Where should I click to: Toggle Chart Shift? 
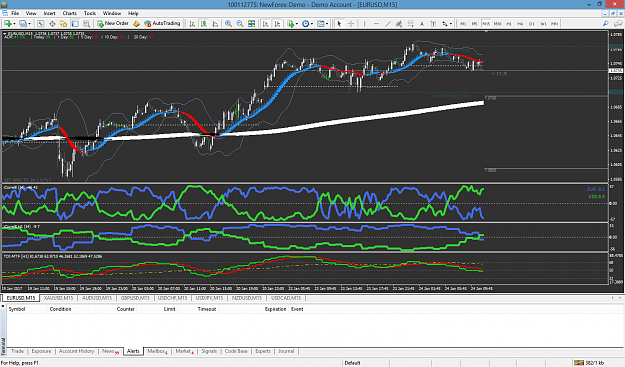(x=277, y=24)
